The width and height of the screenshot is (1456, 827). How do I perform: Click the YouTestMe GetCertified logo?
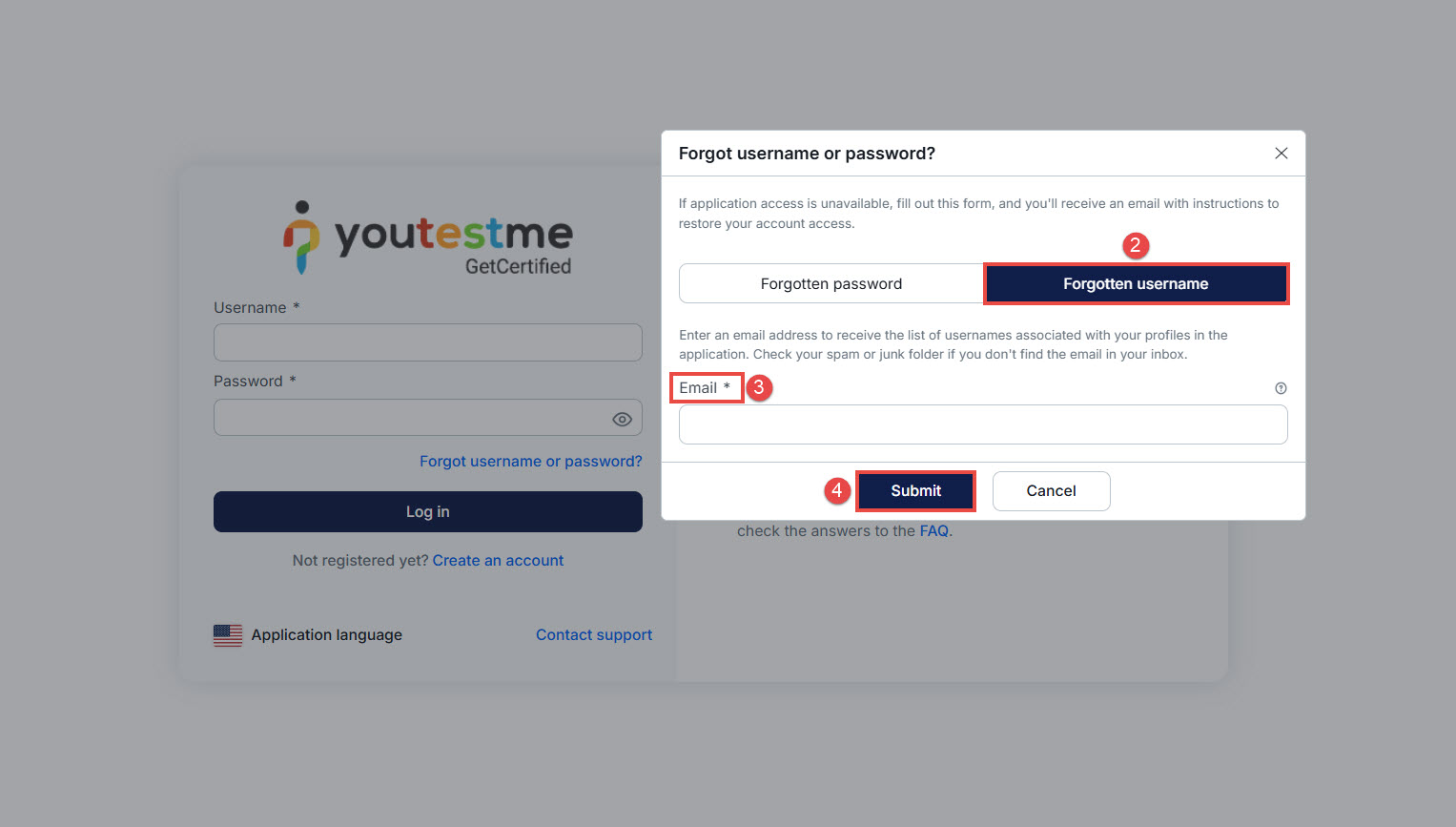(428, 238)
